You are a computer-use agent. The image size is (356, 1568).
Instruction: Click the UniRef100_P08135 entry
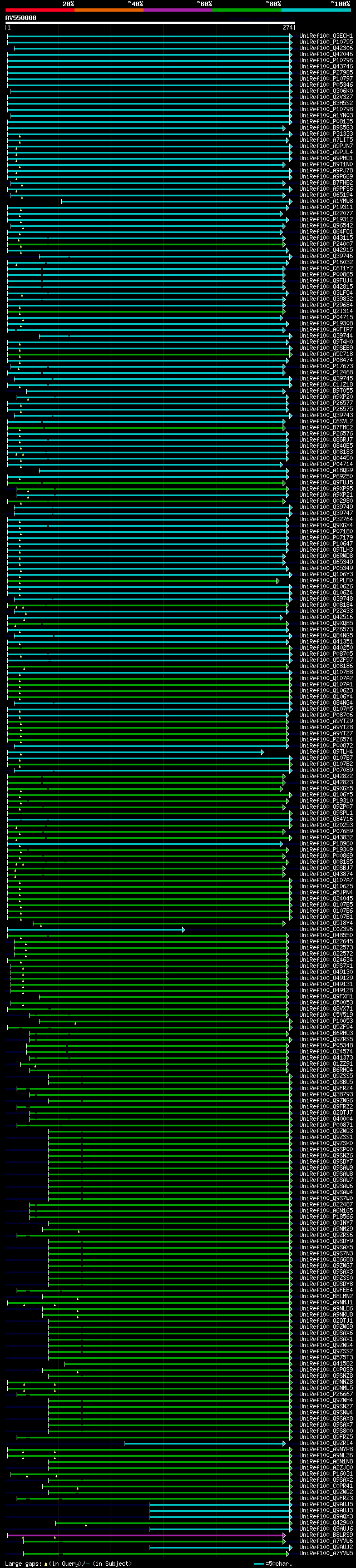point(325,122)
